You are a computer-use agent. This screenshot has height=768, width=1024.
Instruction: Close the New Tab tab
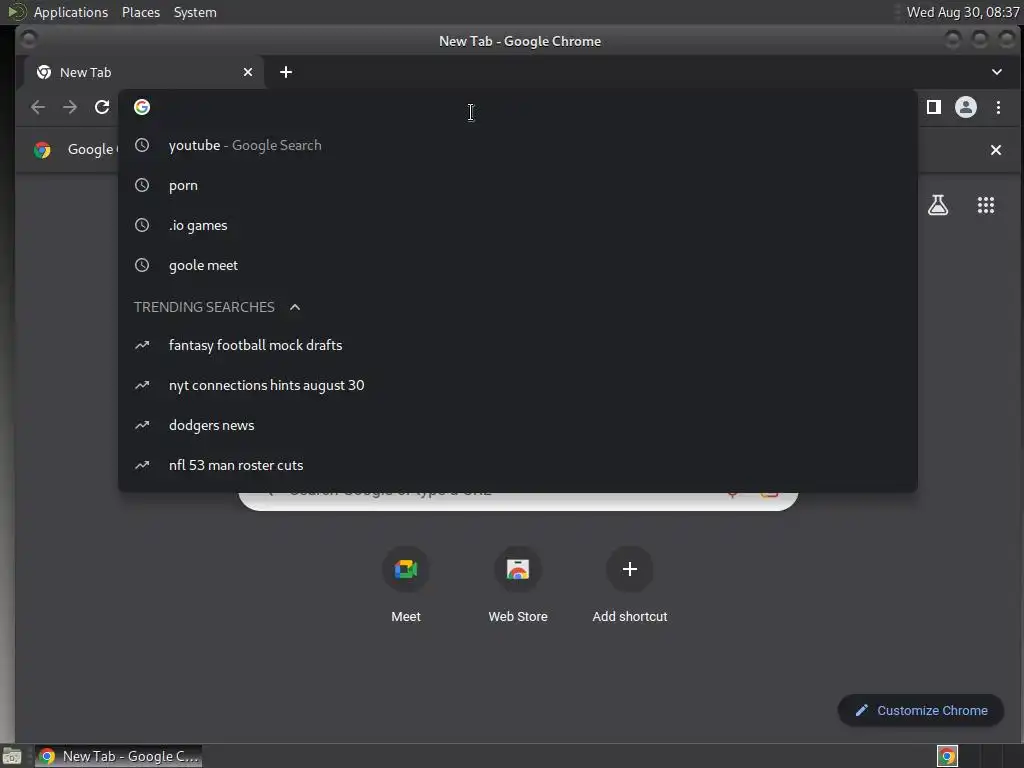pos(248,72)
